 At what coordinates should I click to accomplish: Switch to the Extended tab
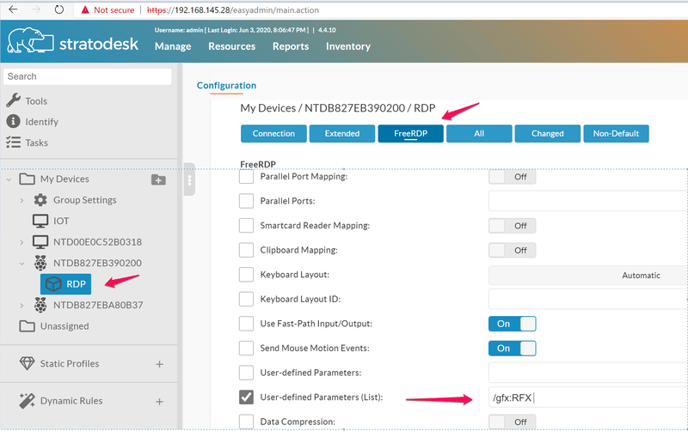(342, 133)
